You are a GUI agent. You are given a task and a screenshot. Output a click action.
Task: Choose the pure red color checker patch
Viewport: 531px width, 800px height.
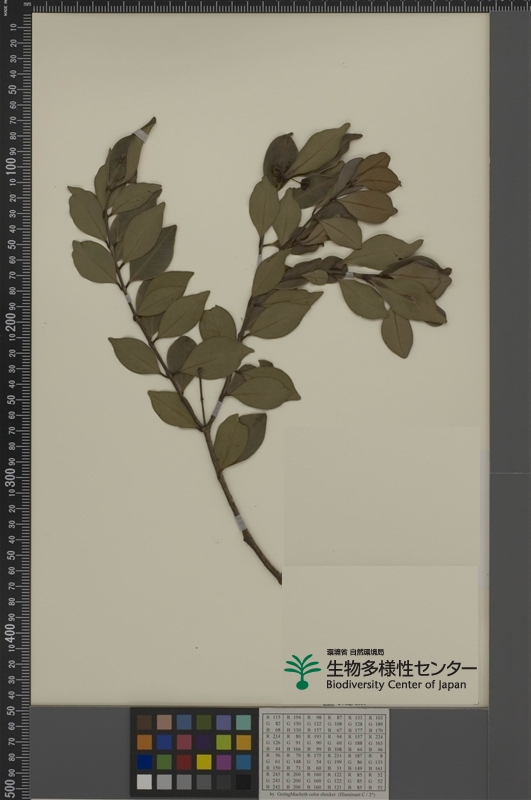[x=184, y=762]
